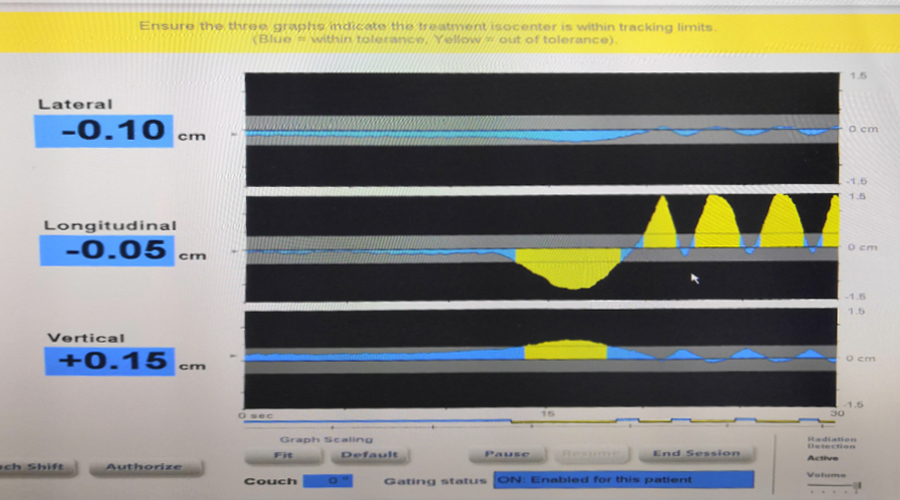Select the Longitudinal -0.05 offset readout
900x500 pixels.
pyautogui.click(x=104, y=250)
